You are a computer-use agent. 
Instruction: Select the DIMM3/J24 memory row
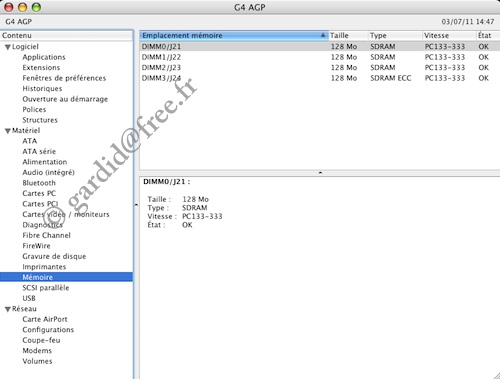coord(320,78)
